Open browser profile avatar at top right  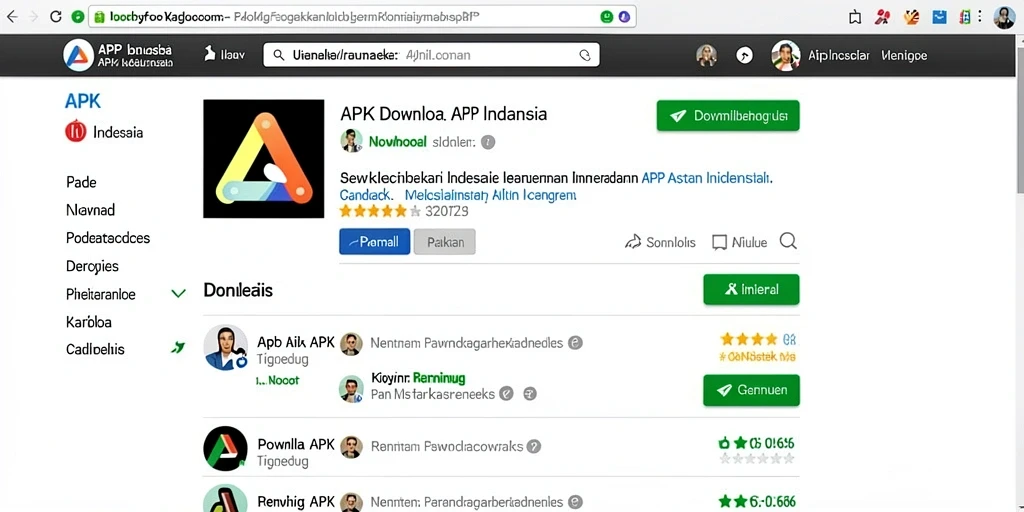(x=1004, y=17)
